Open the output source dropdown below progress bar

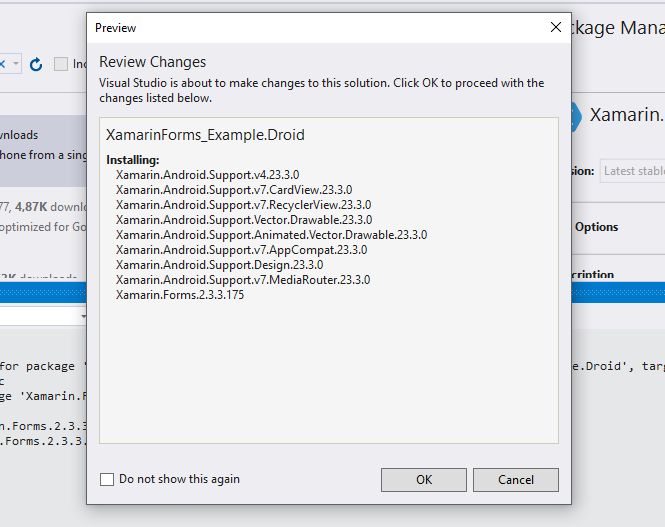pos(83,316)
